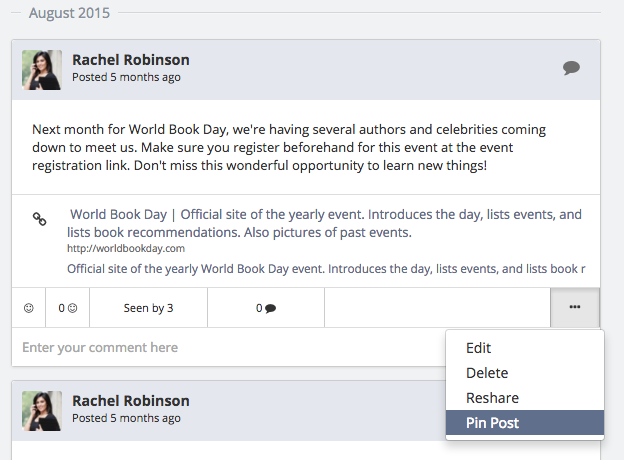Screen dimensions: 624x460
Task: Click the smiley reaction icon on the post
Action: 29,308
